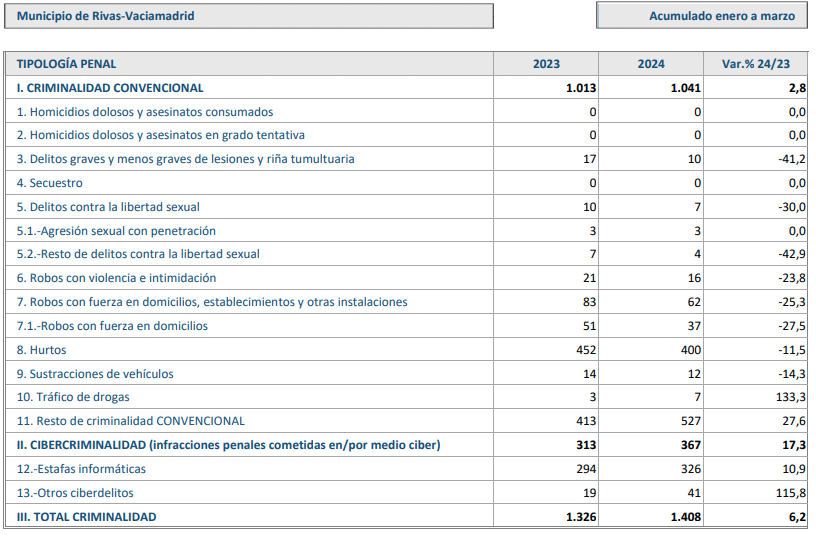816x536 pixels.
Task: Click the 27,6 variation value
Action: [794, 420]
